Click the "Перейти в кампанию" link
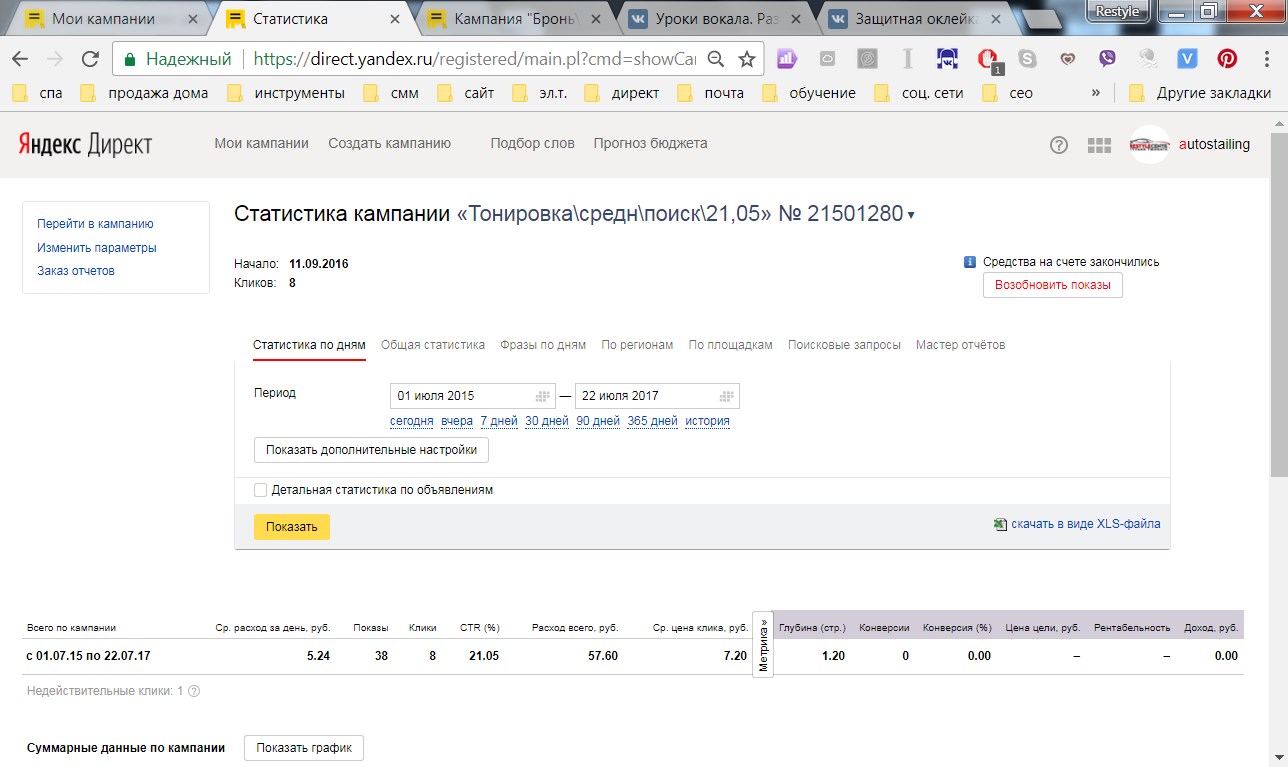 click(x=95, y=224)
